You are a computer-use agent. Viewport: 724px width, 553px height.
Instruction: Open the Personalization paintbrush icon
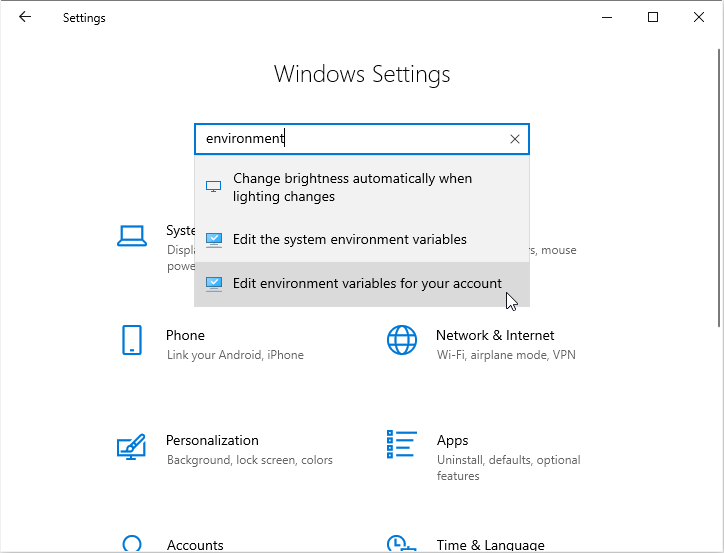coord(132,446)
